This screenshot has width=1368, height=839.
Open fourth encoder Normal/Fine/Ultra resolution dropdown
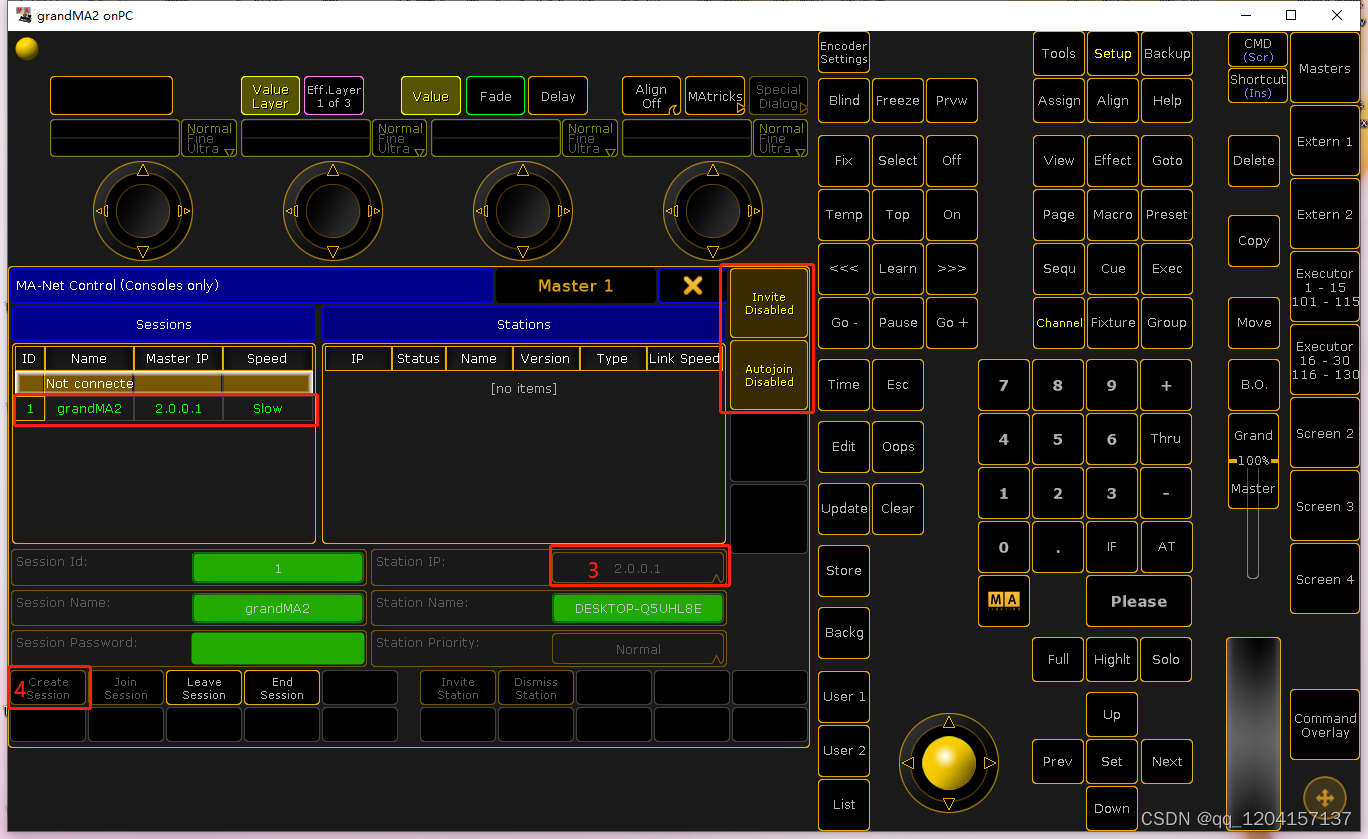point(780,138)
